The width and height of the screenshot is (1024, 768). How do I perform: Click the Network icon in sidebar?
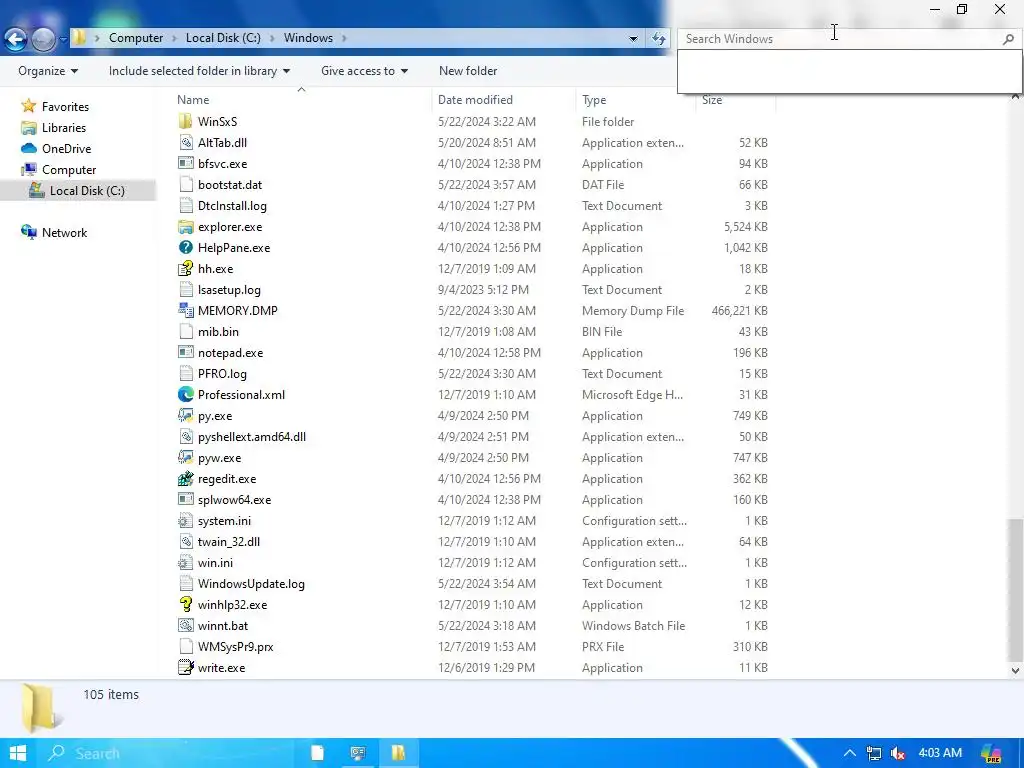(29, 232)
